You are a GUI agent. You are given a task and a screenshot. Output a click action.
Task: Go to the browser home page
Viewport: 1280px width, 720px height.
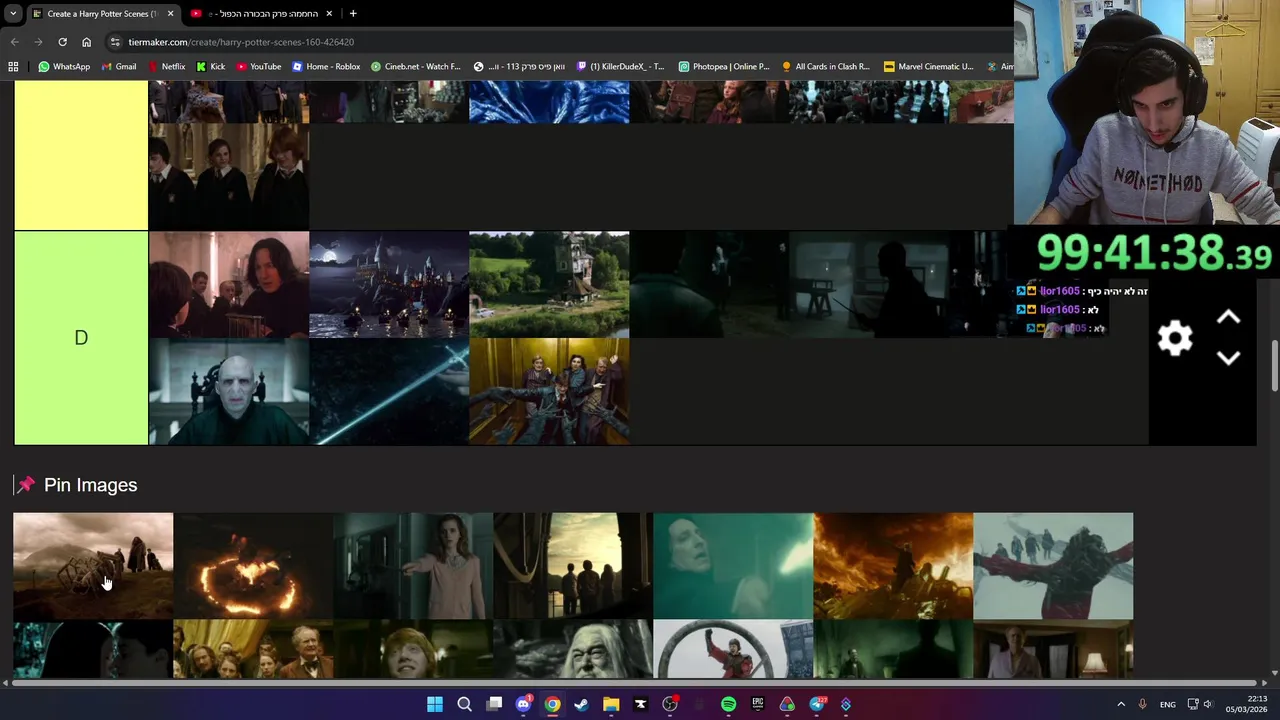pos(86,42)
